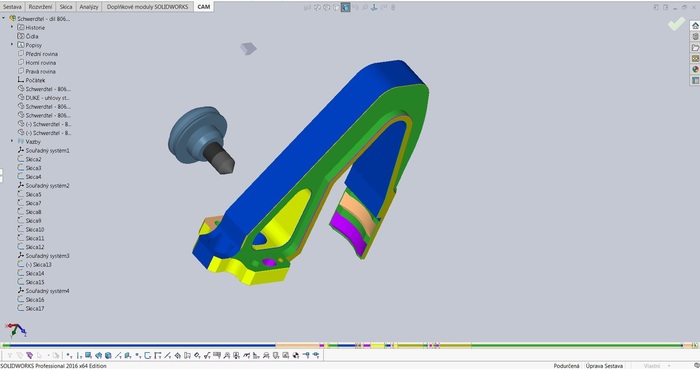Viewport: 700px width, 369px height.
Task: Click the Úprava Sestava status label
Action: [x=604, y=366]
